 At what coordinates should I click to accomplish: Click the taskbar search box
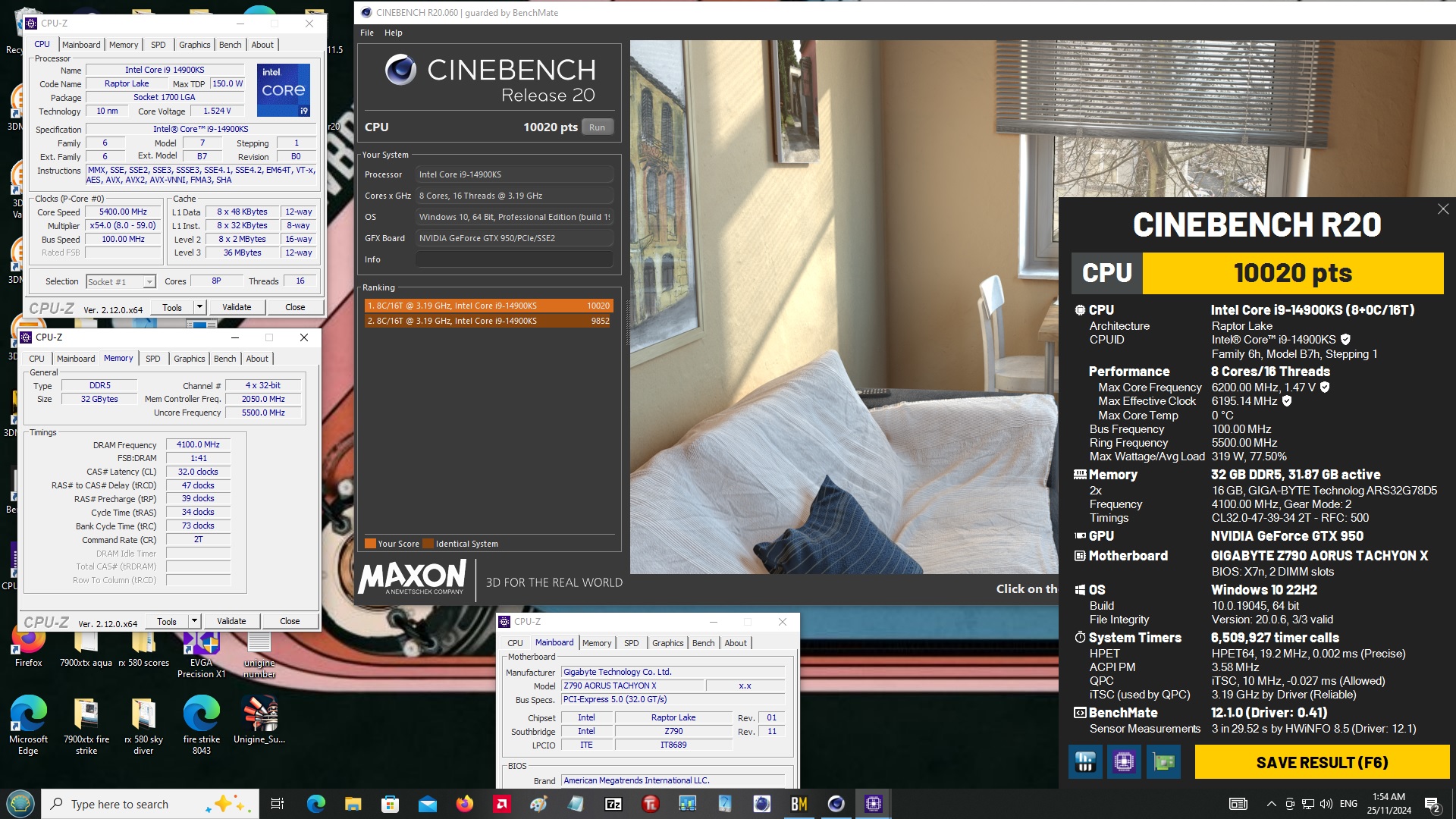150,804
